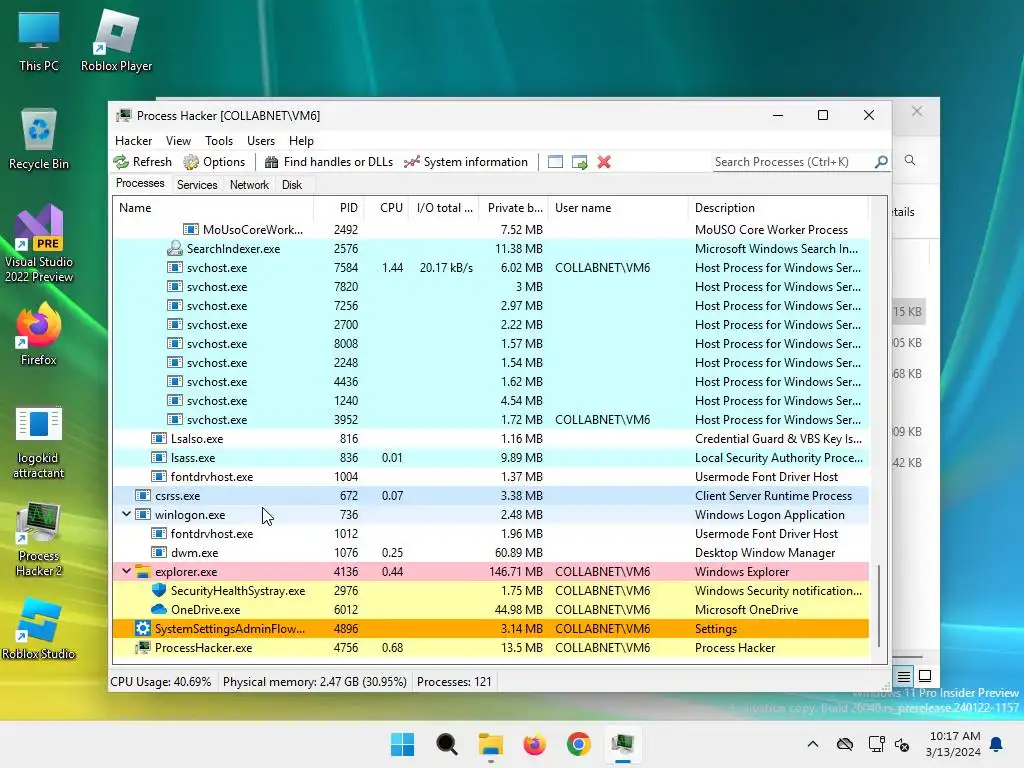The width and height of the screenshot is (1024, 768).
Task: Open the Recycle Bin desktop icon
Action: click(39, 139)
